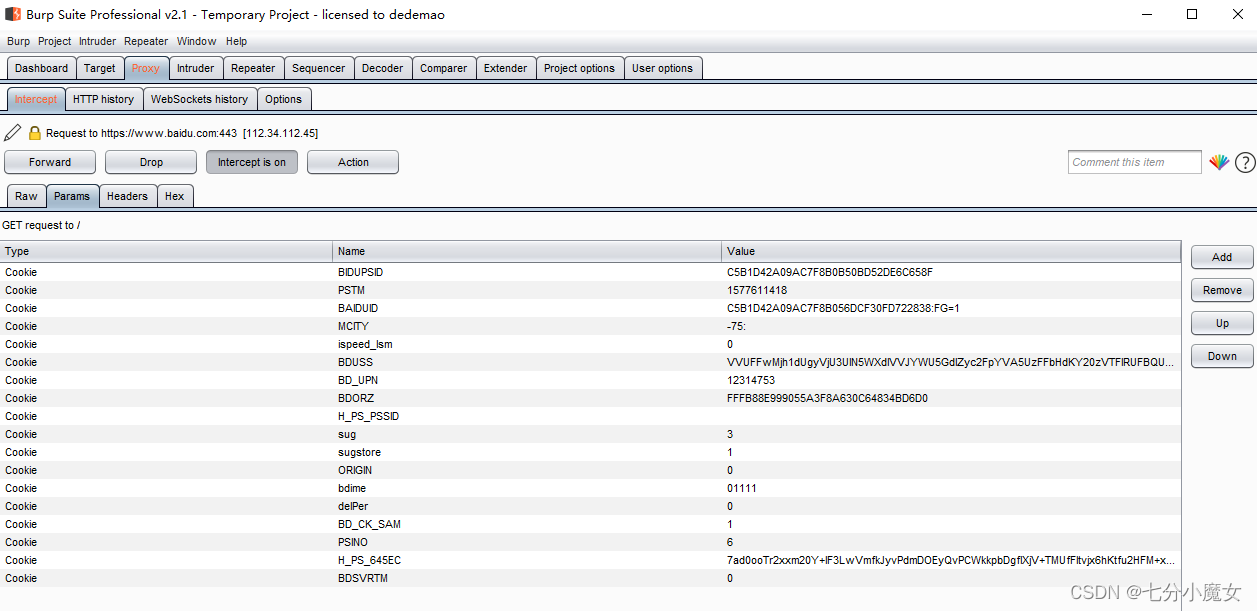Sort by the Type column header
Image resolution: width=1257 pixels, height=611 pixels.
point(166,251)
